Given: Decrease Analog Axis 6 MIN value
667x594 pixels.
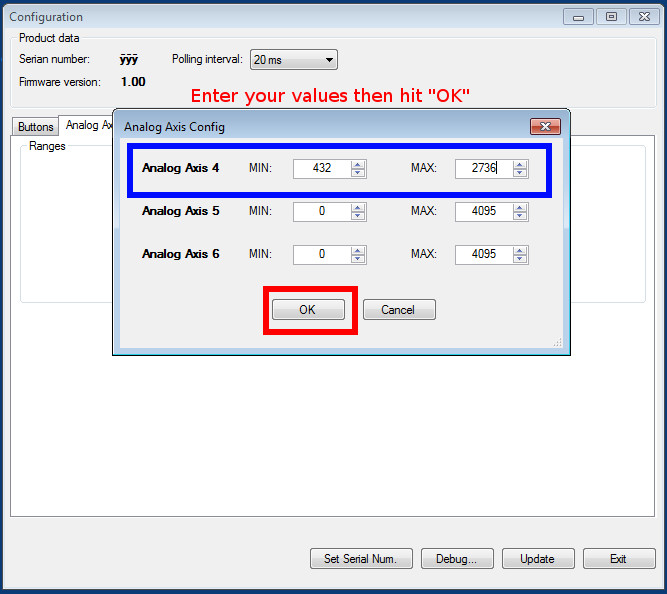Looking at the screenshot, I should (358, 259).
